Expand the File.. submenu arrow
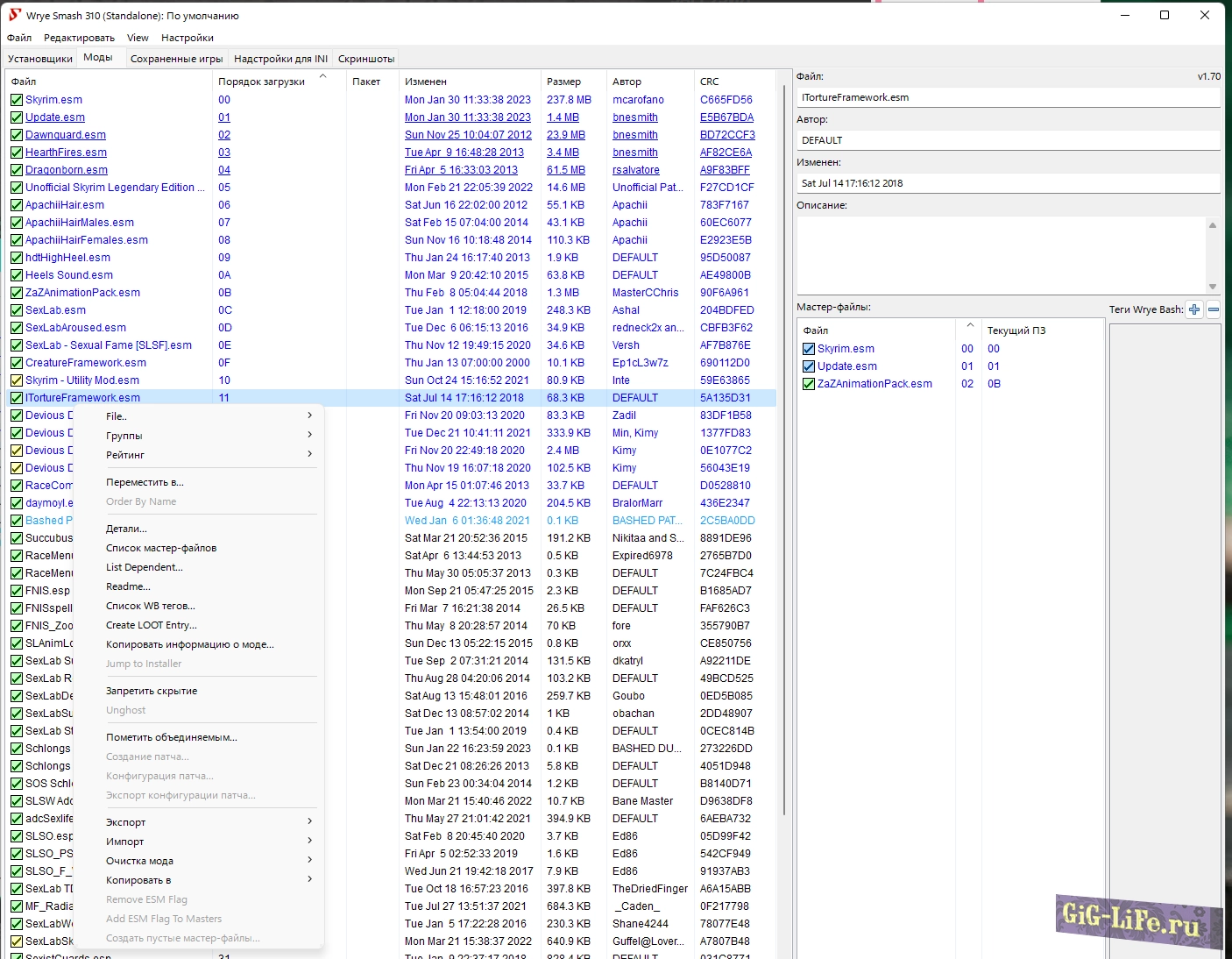This screenshot has height=959, width=1232. 309,416
